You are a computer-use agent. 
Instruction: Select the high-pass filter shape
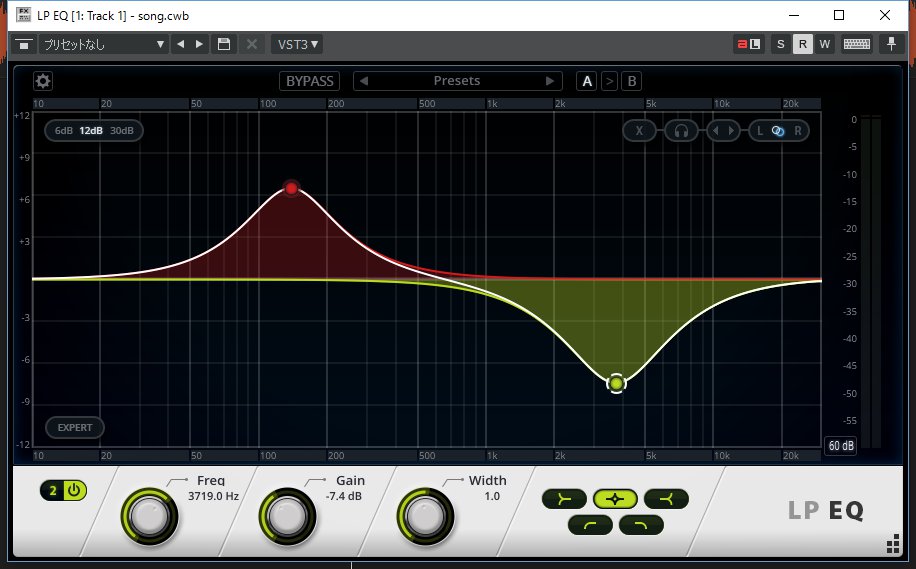(590, 524)
